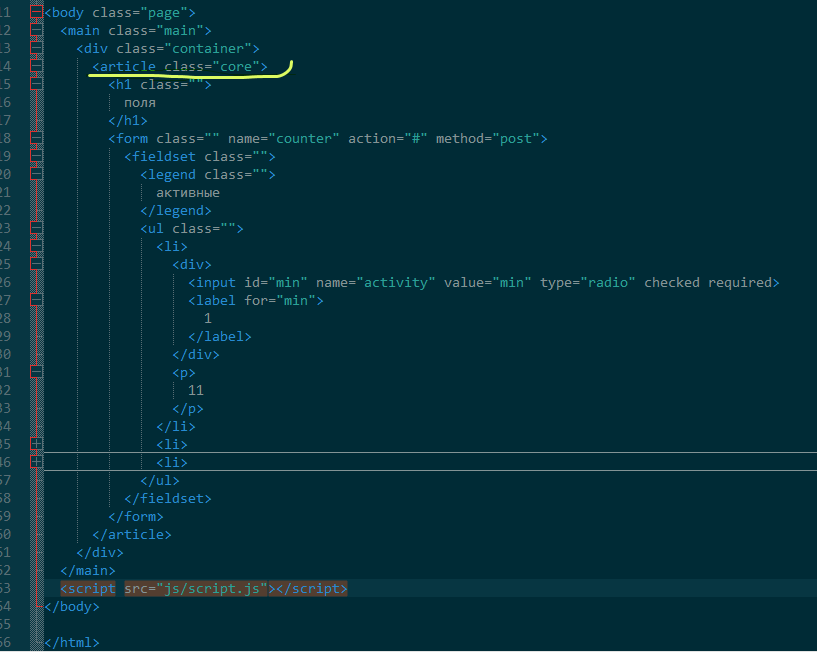Click the closing </form> tag
The width and height of the screenshot is (817, 652).
[x=136, y=516]
